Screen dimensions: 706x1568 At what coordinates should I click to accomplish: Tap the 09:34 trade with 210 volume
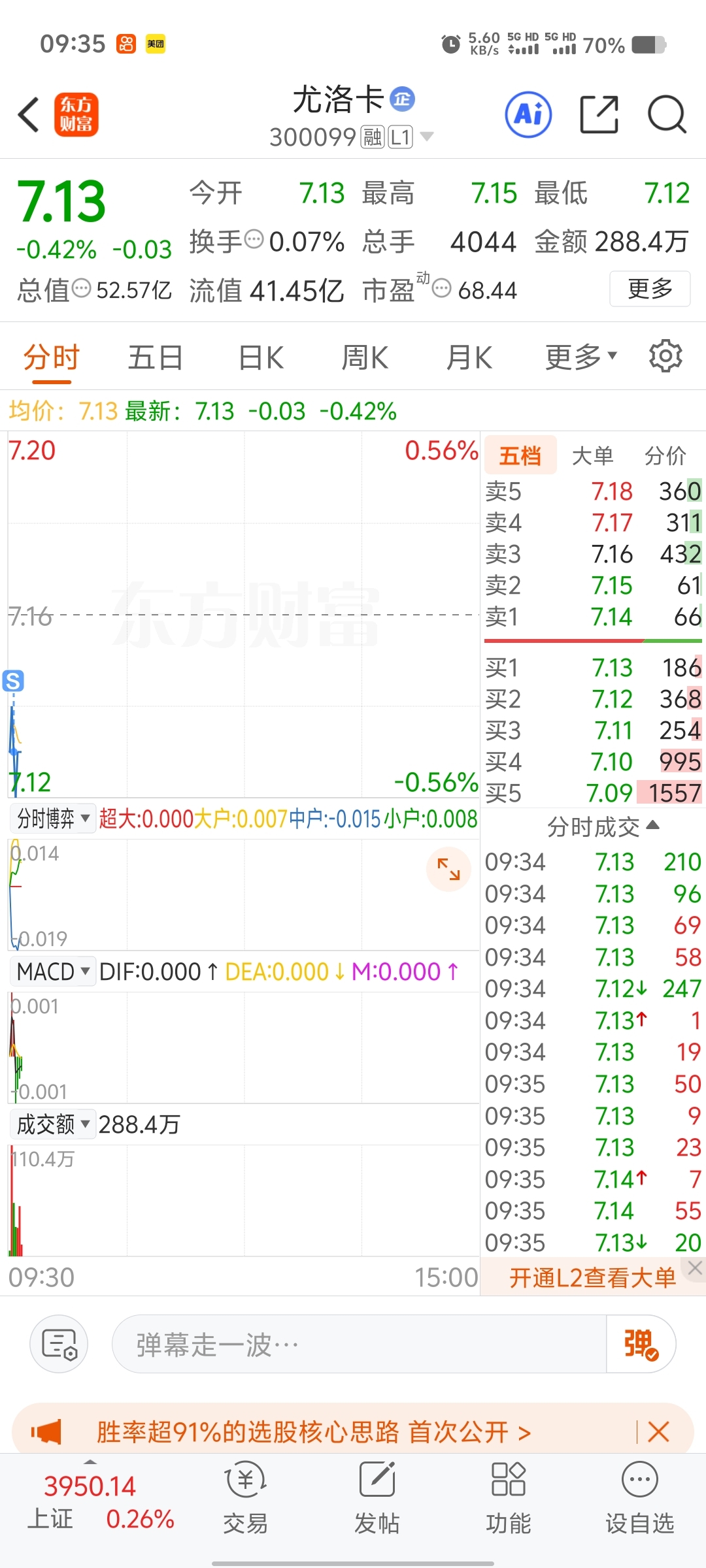coord(594,862)
